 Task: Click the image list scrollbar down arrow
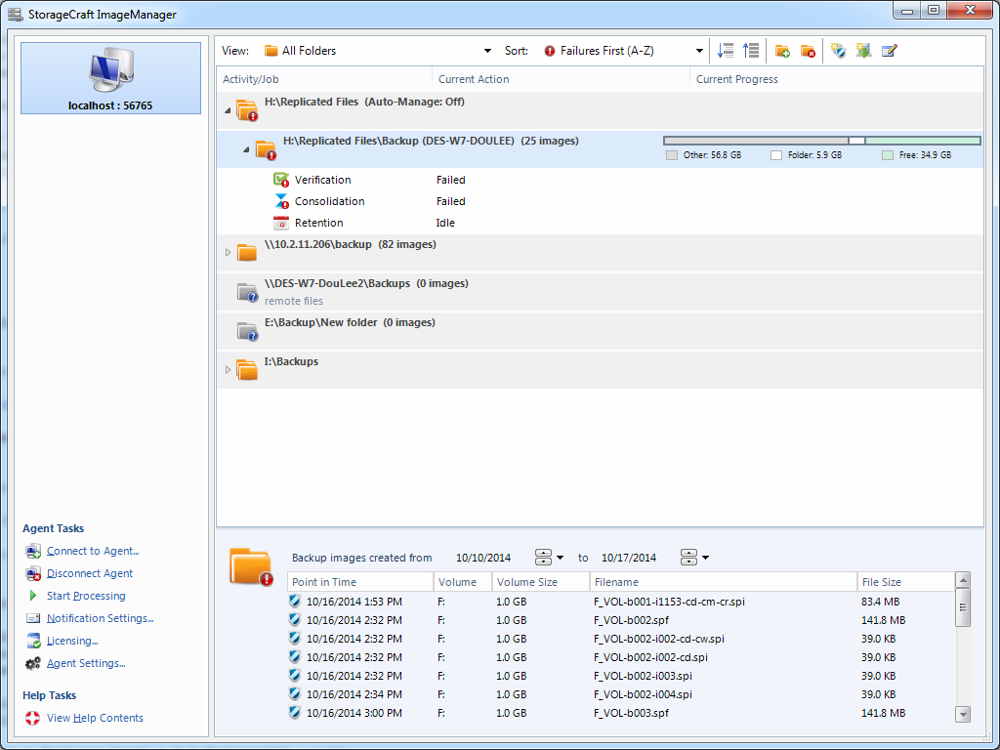click(964, 714)
